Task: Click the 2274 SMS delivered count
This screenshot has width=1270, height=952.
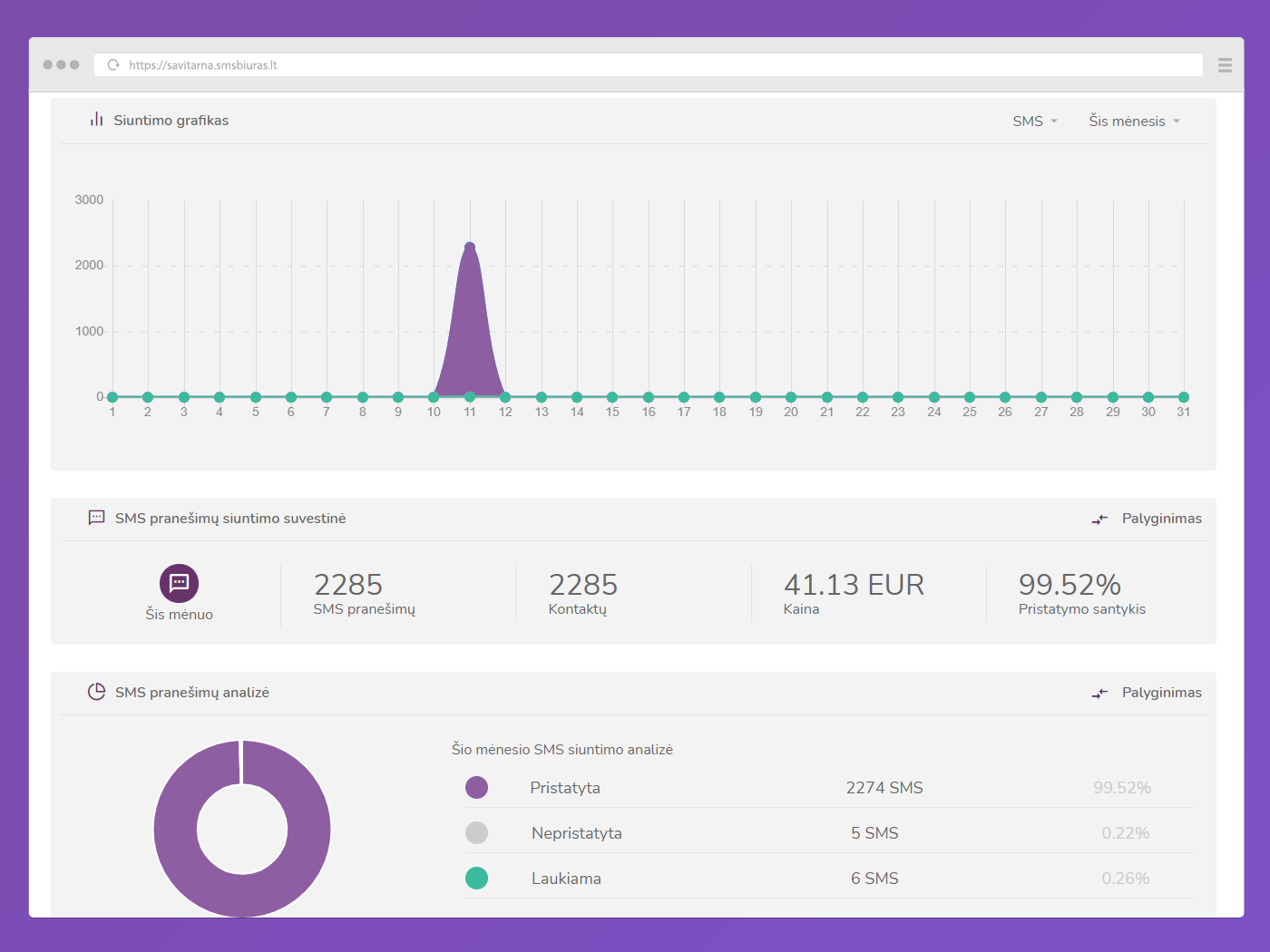Action: pos(884,788)
